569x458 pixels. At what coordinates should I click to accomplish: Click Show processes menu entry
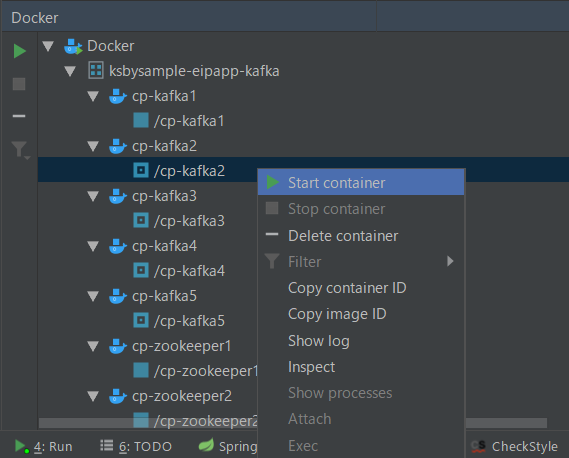click(361, 393)
